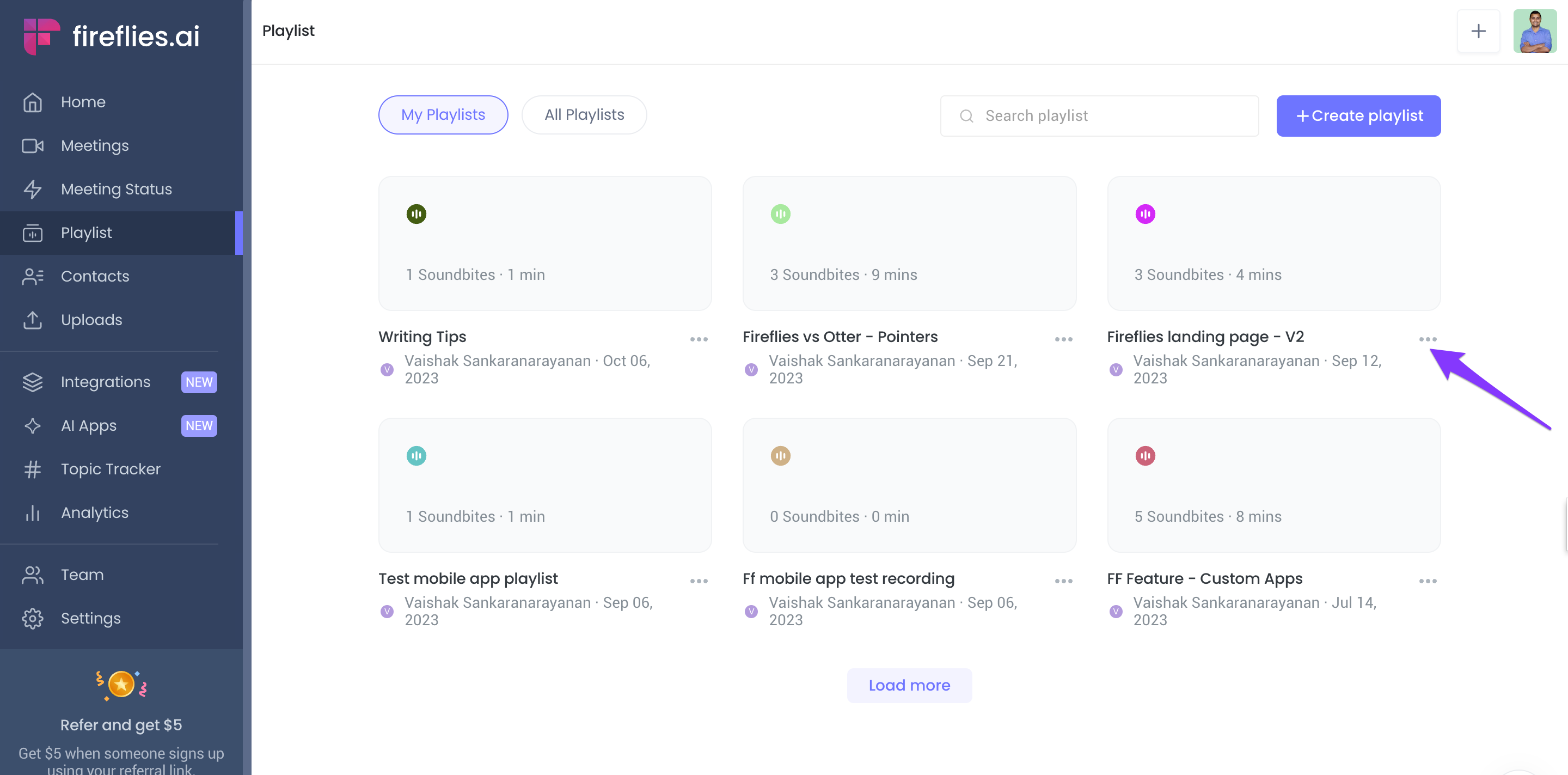Image resolution: width=1568 pixels, height=775 pixels.
Task: Click the Meeting Status lightning icon
Action: 32,190
